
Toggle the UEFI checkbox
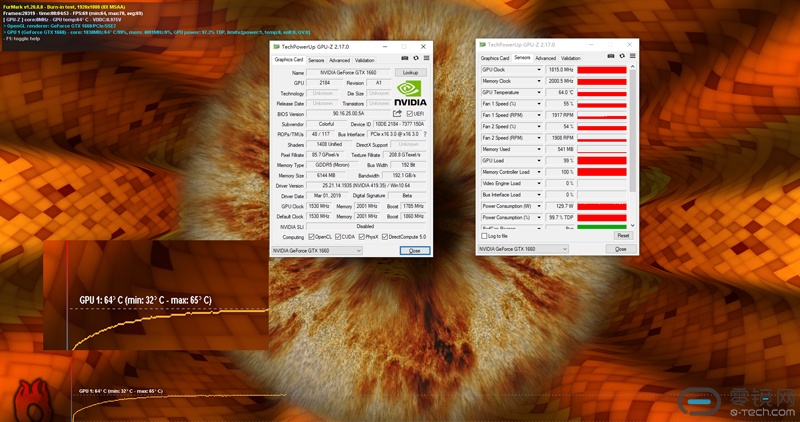pos(410,114)
